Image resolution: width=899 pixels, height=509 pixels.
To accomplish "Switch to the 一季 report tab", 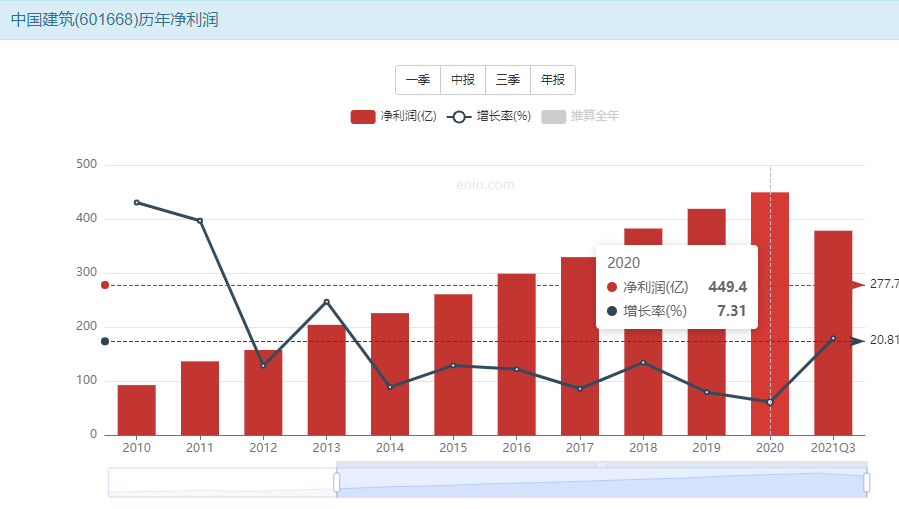I will (418, 80).
